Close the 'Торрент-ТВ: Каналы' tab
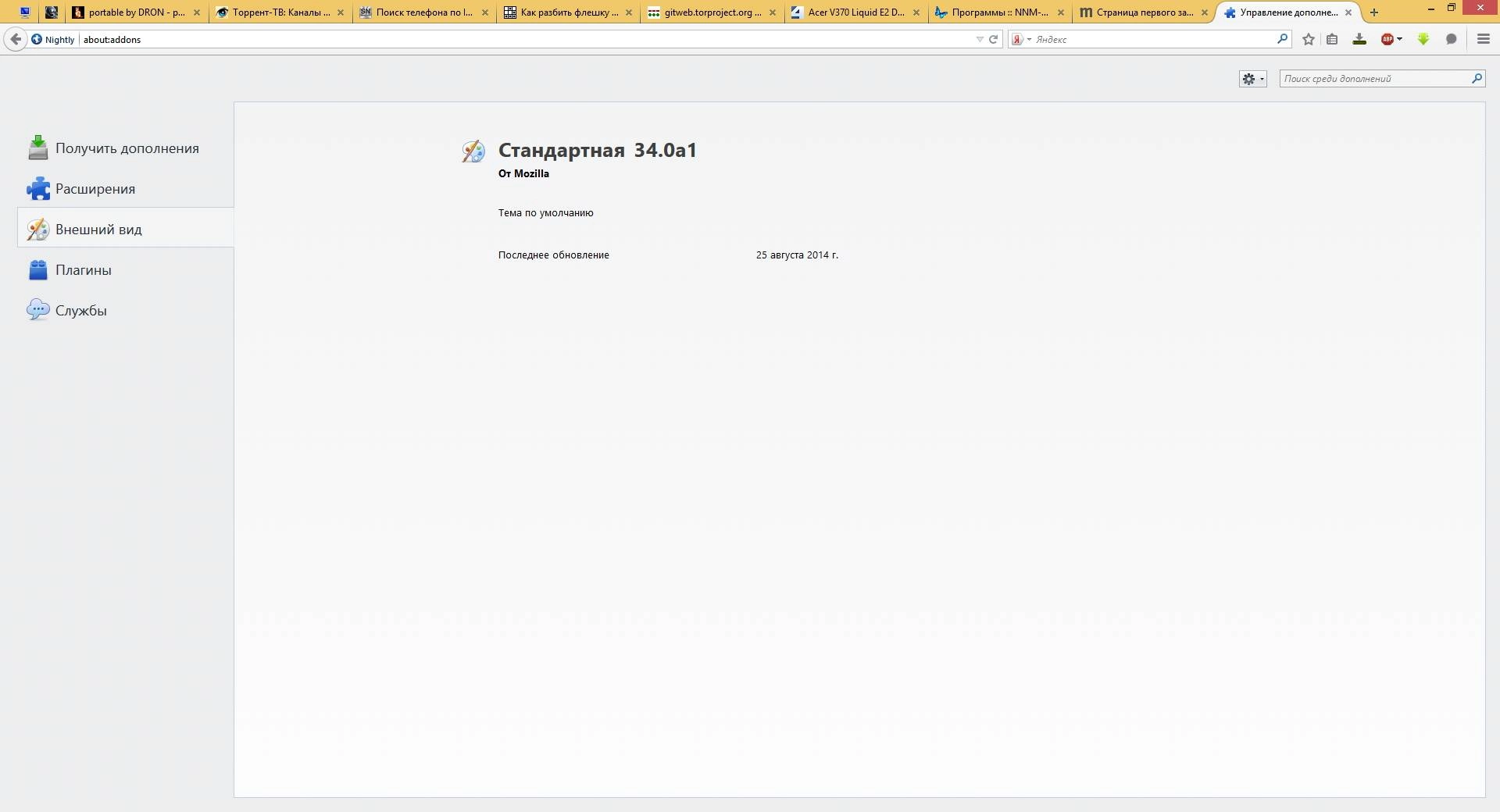Viewport: 1500px width, 812px height. coord(341,12)
